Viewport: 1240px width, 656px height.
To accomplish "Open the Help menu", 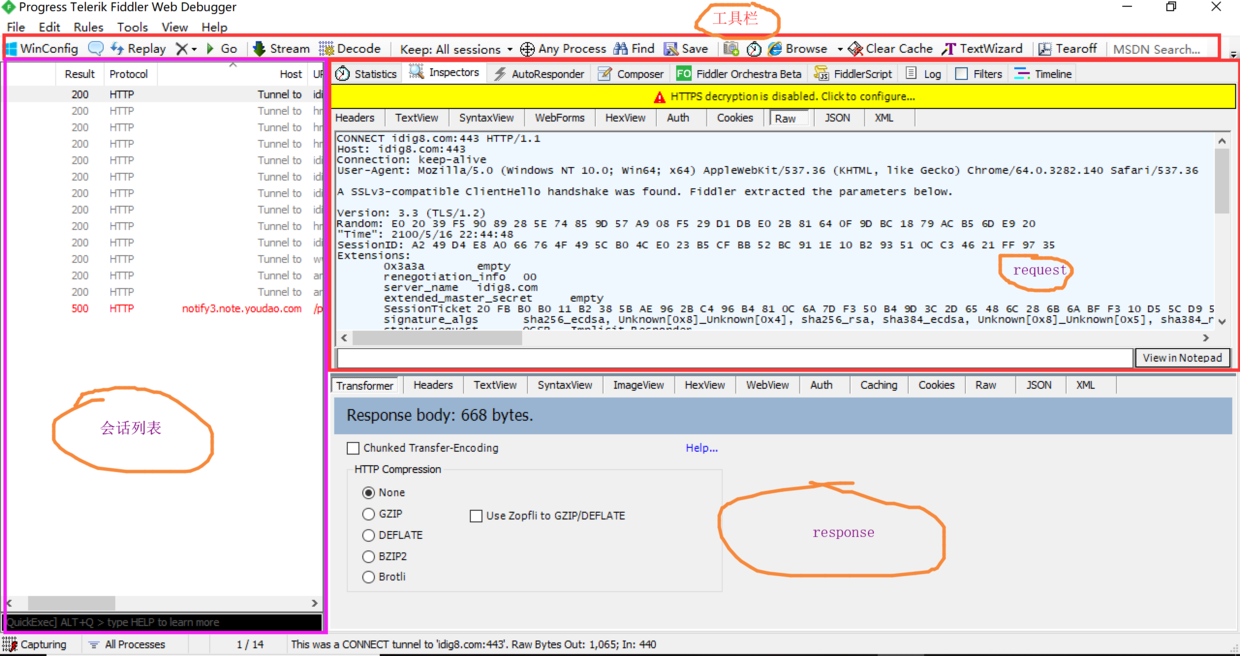I will tap(214, 27).
